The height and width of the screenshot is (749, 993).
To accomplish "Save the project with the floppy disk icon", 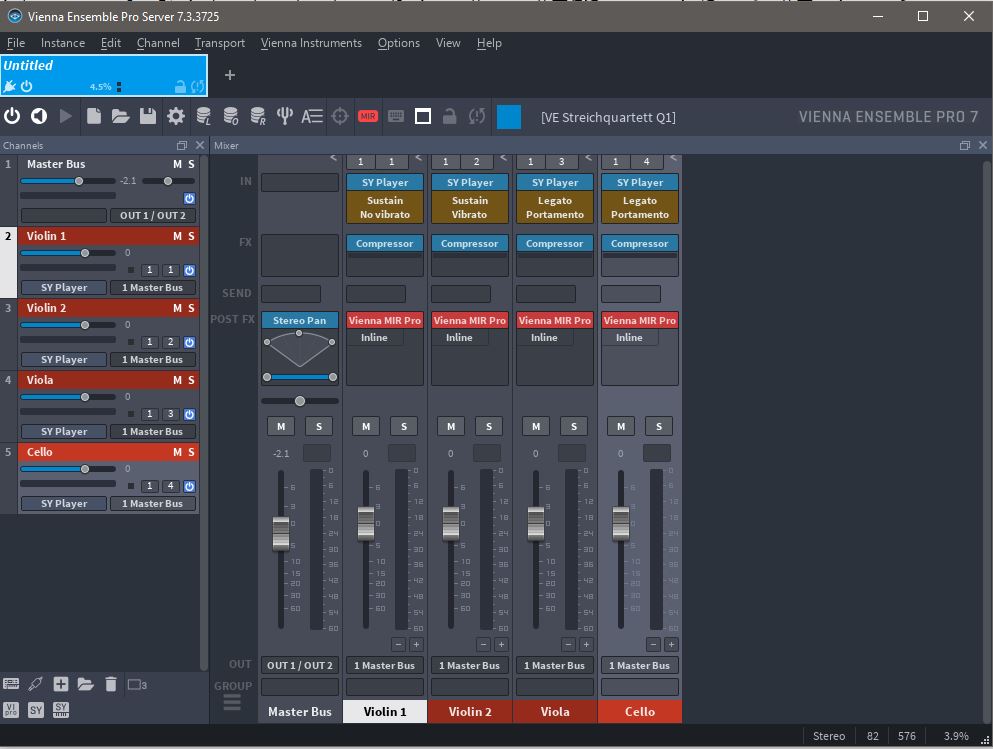I will point(148,116).
